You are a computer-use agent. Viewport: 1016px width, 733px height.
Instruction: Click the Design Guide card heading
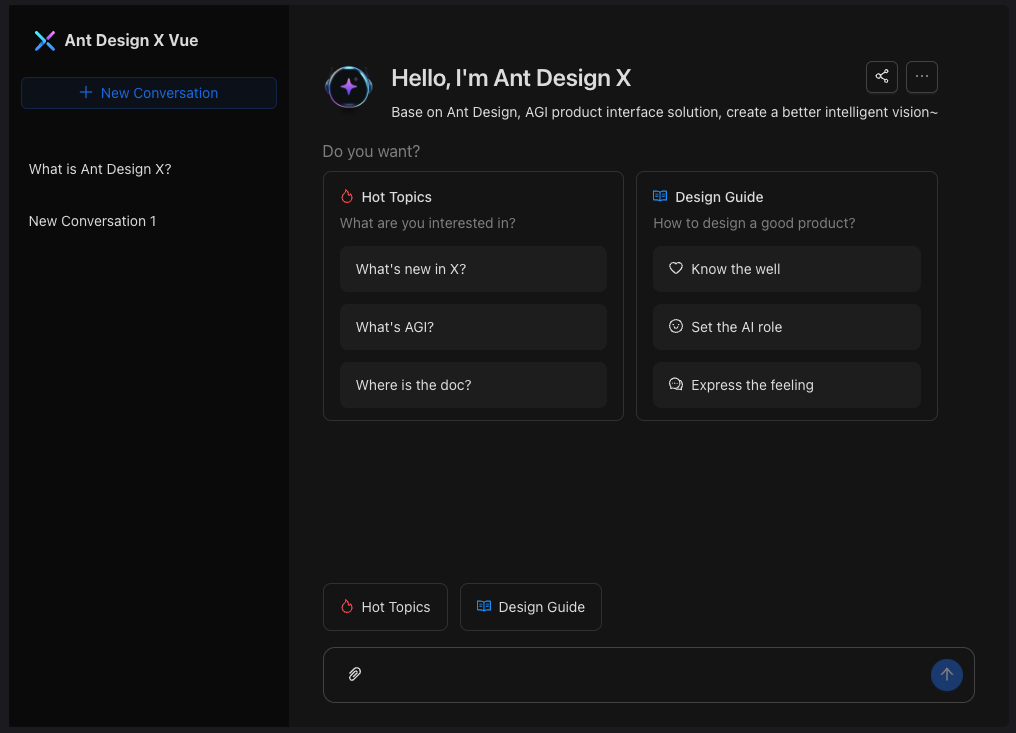(x=718, y=197)
